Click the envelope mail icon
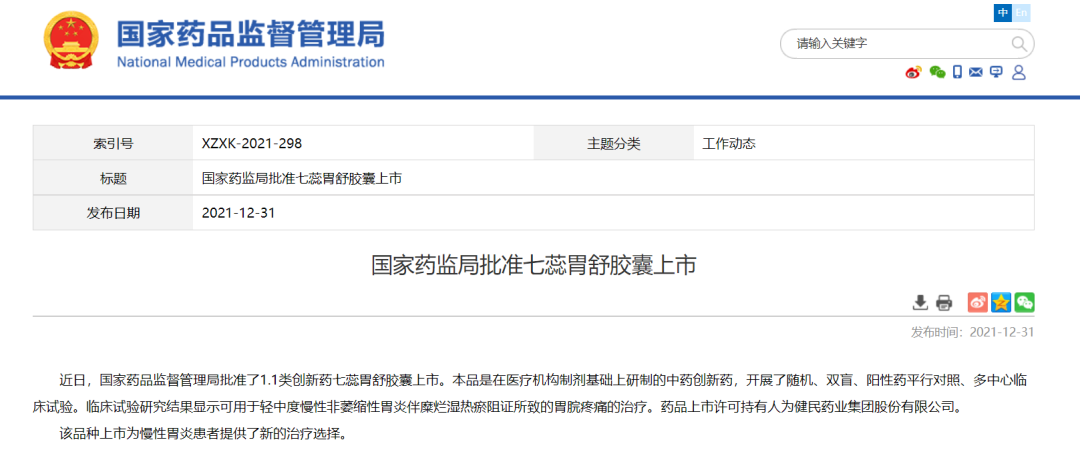The height and width of the screenshot is (462, 1080). pyautogui.click(x=975, y=72)
